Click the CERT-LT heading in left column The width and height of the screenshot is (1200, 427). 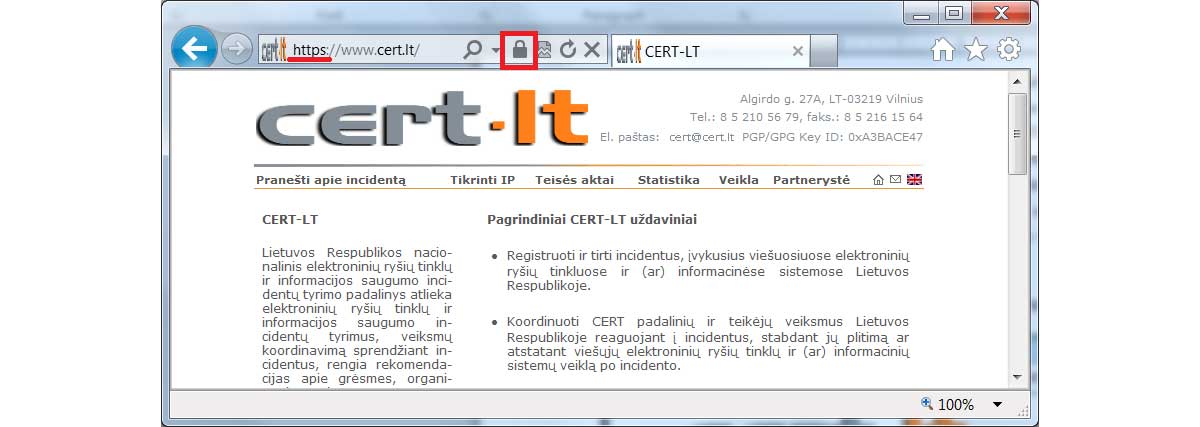pyautogui.click(x=290, y=218)
